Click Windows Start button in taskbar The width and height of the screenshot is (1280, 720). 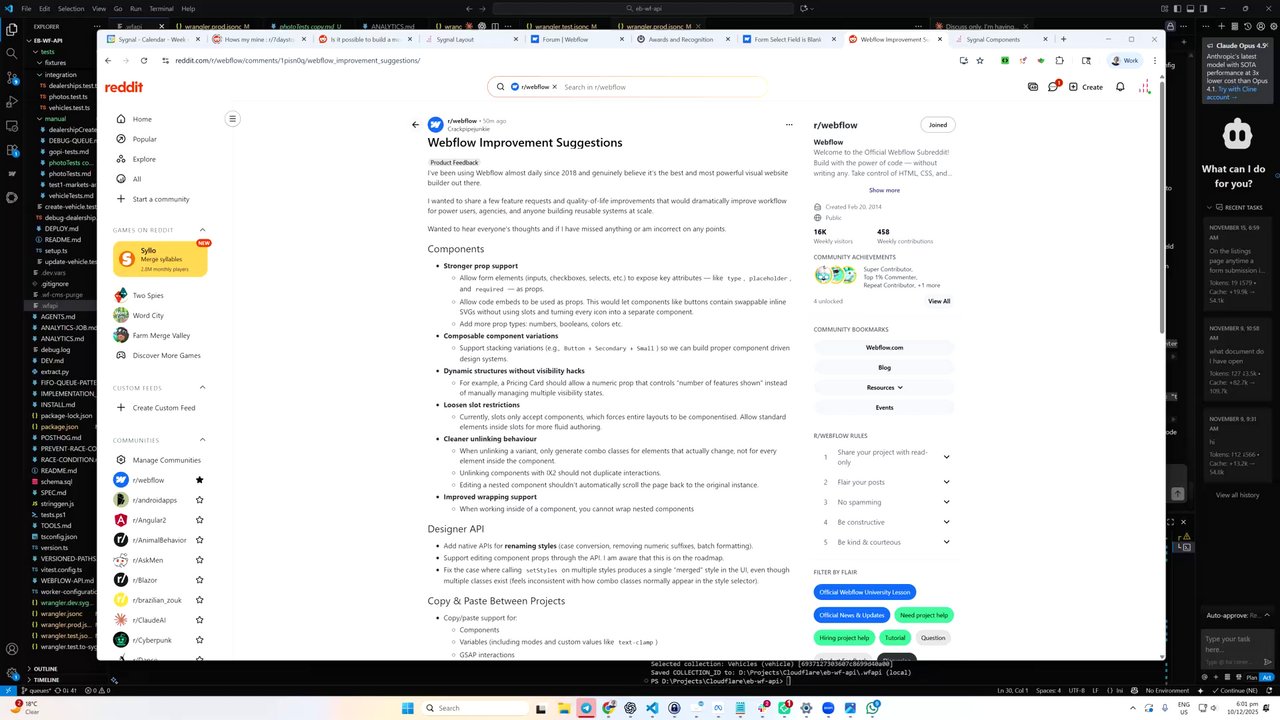pyautogui.click(x=408, y=707)
